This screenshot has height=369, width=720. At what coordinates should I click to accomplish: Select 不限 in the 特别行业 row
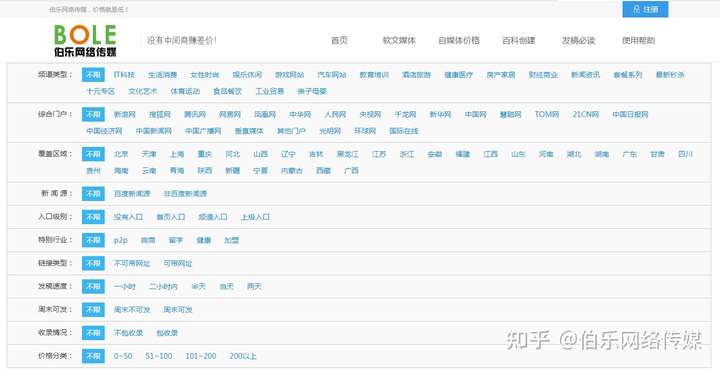pyautogui.click(x=93, y=240)
